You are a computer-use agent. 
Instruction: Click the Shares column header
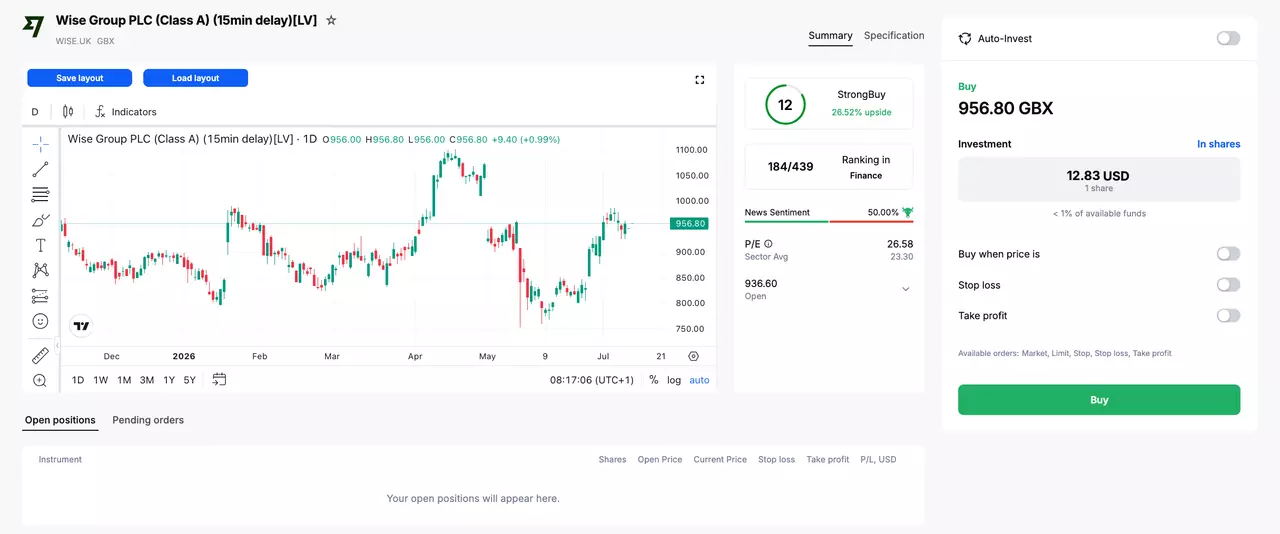tap(612, 460)
